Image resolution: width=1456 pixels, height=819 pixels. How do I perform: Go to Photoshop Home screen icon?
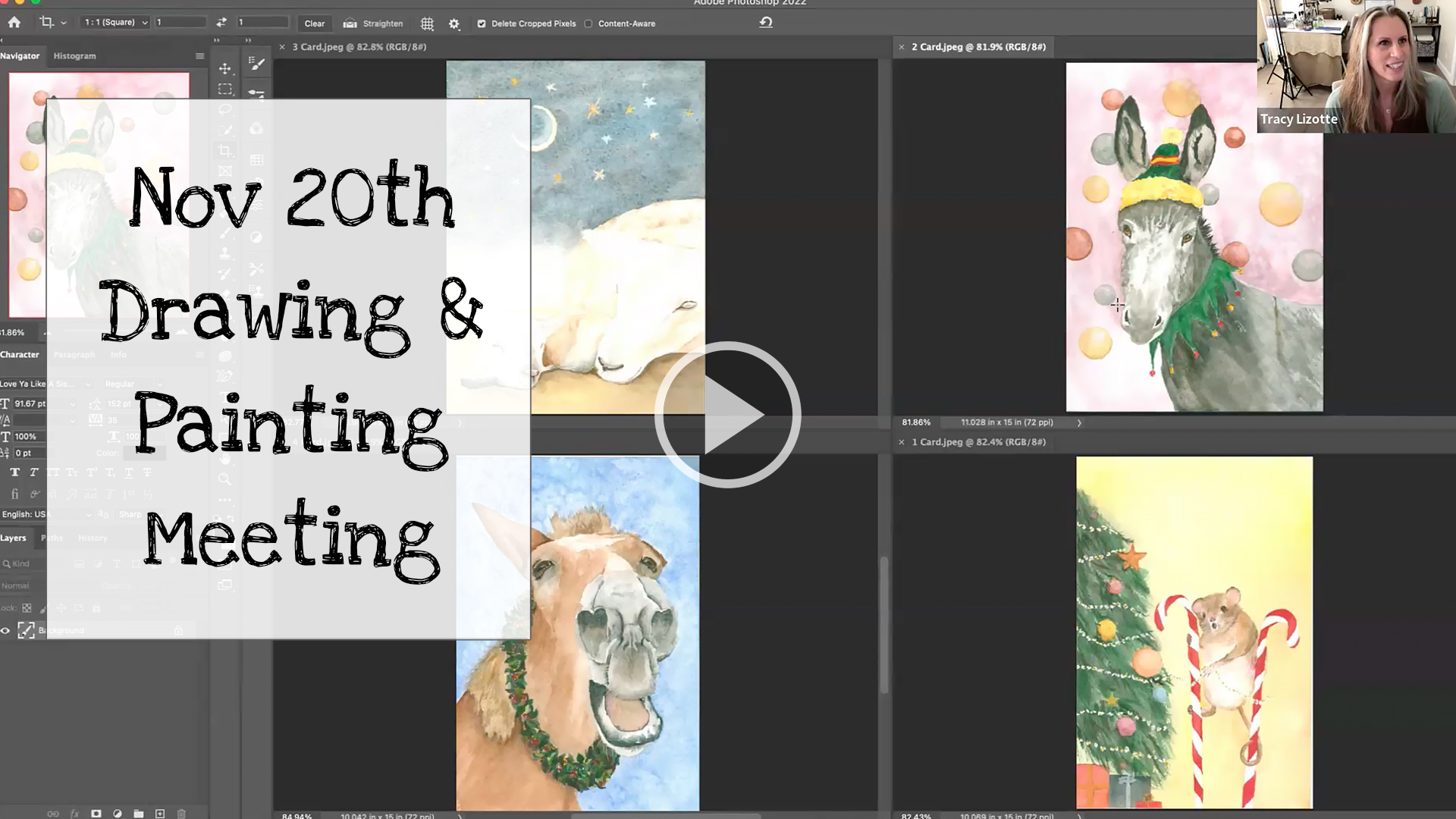pyautogui.click(x=14, y=23)
